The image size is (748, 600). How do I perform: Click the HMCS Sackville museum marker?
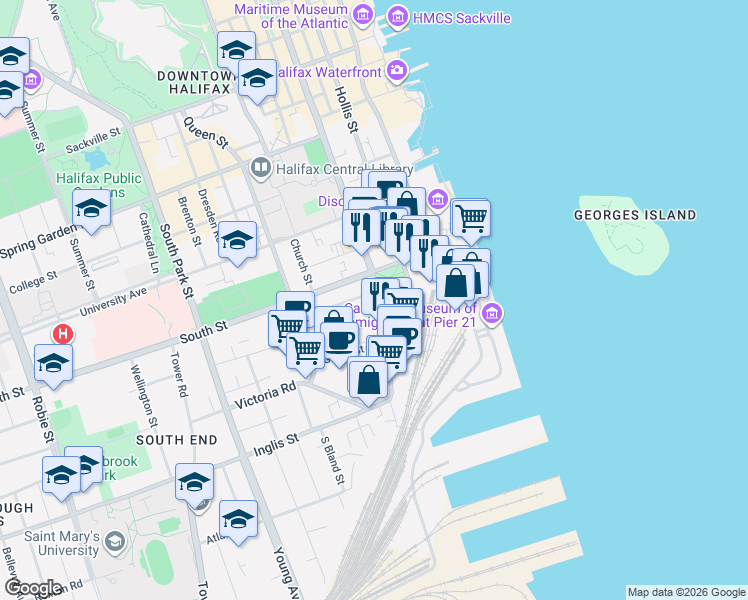pyautogui.click(x=398, y=18)
